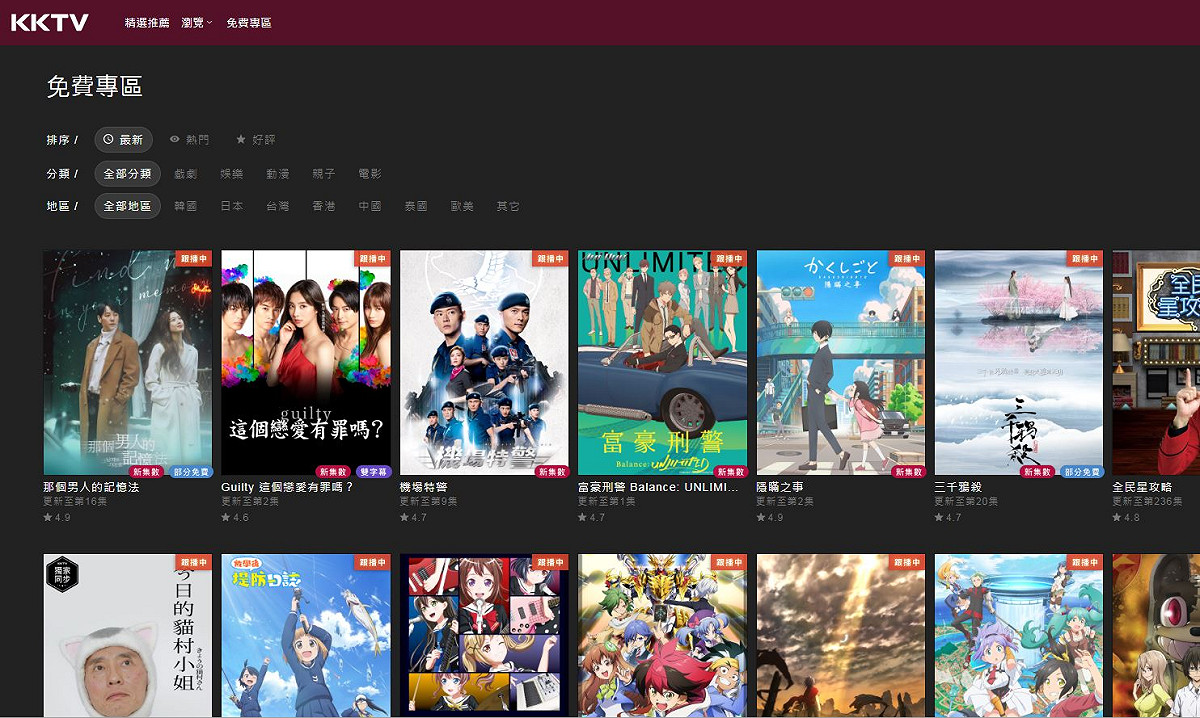Sort by 好評 with star icon
1200x718 pixels.
pos(256,140)
